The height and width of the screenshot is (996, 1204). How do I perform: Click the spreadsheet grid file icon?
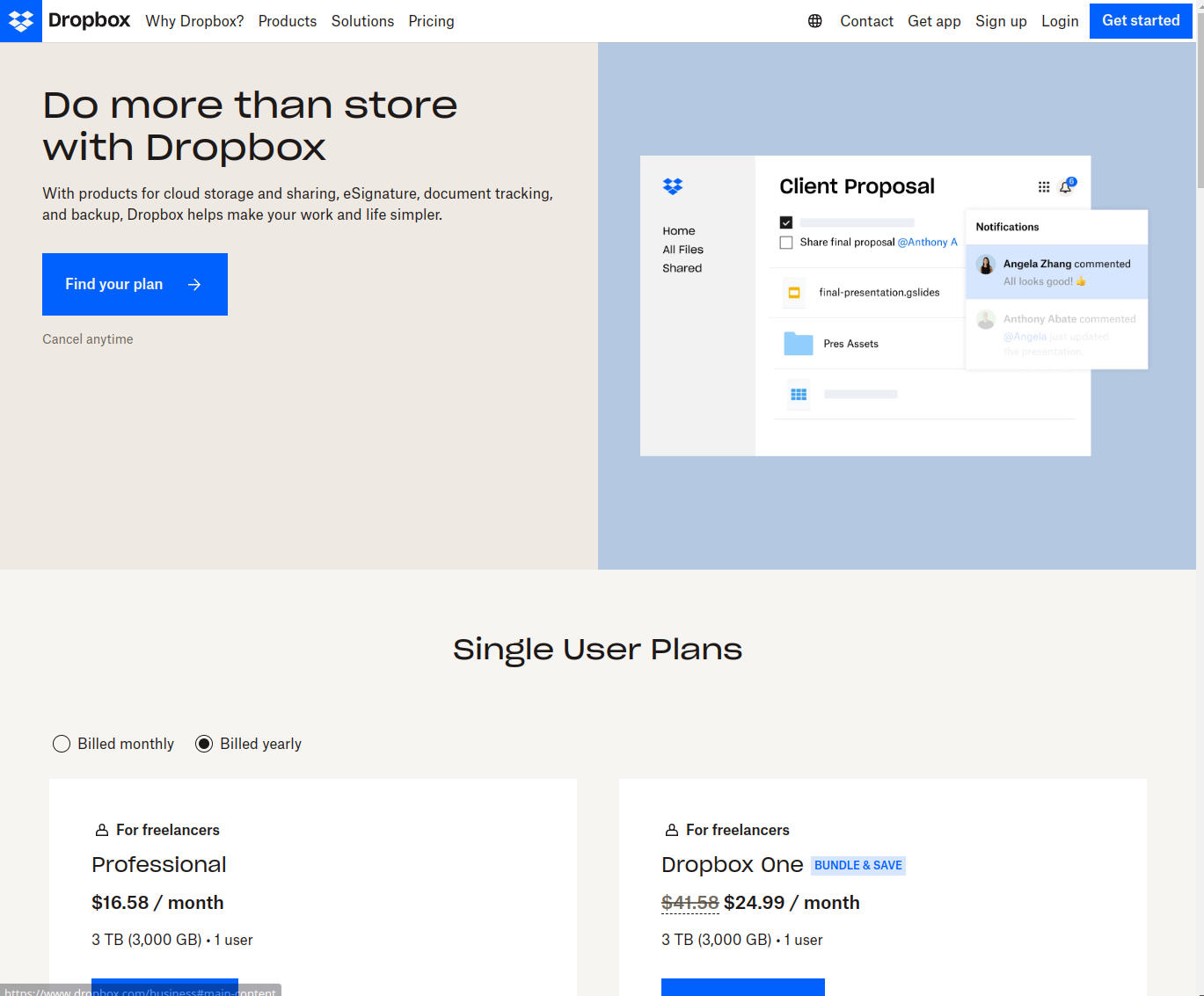[799, 395]
